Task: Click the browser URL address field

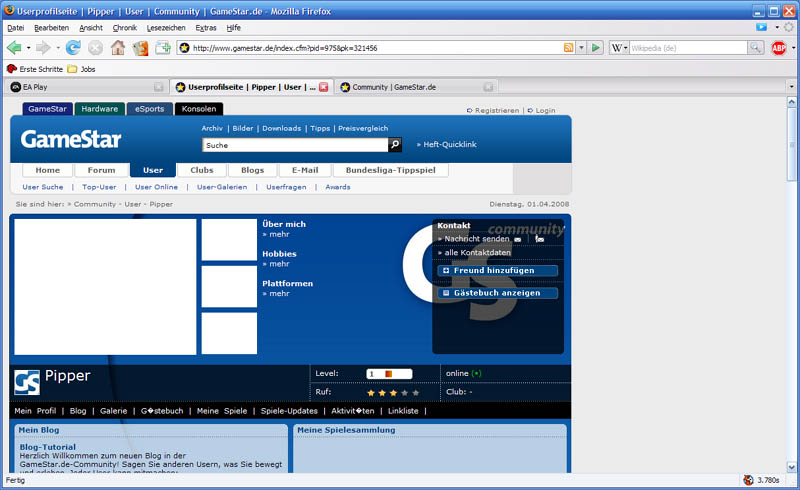Action: pyautogui.click(x=377, y=48)
